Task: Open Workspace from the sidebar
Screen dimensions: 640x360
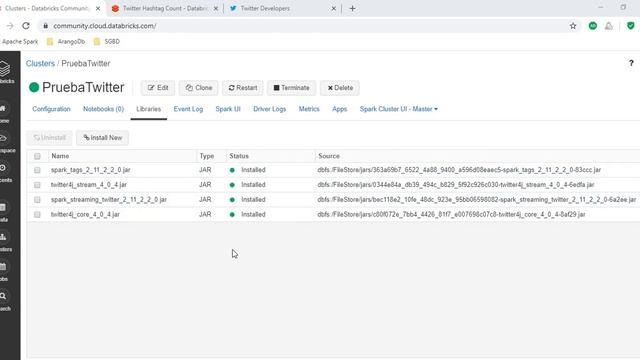Action: coord(5,143)
